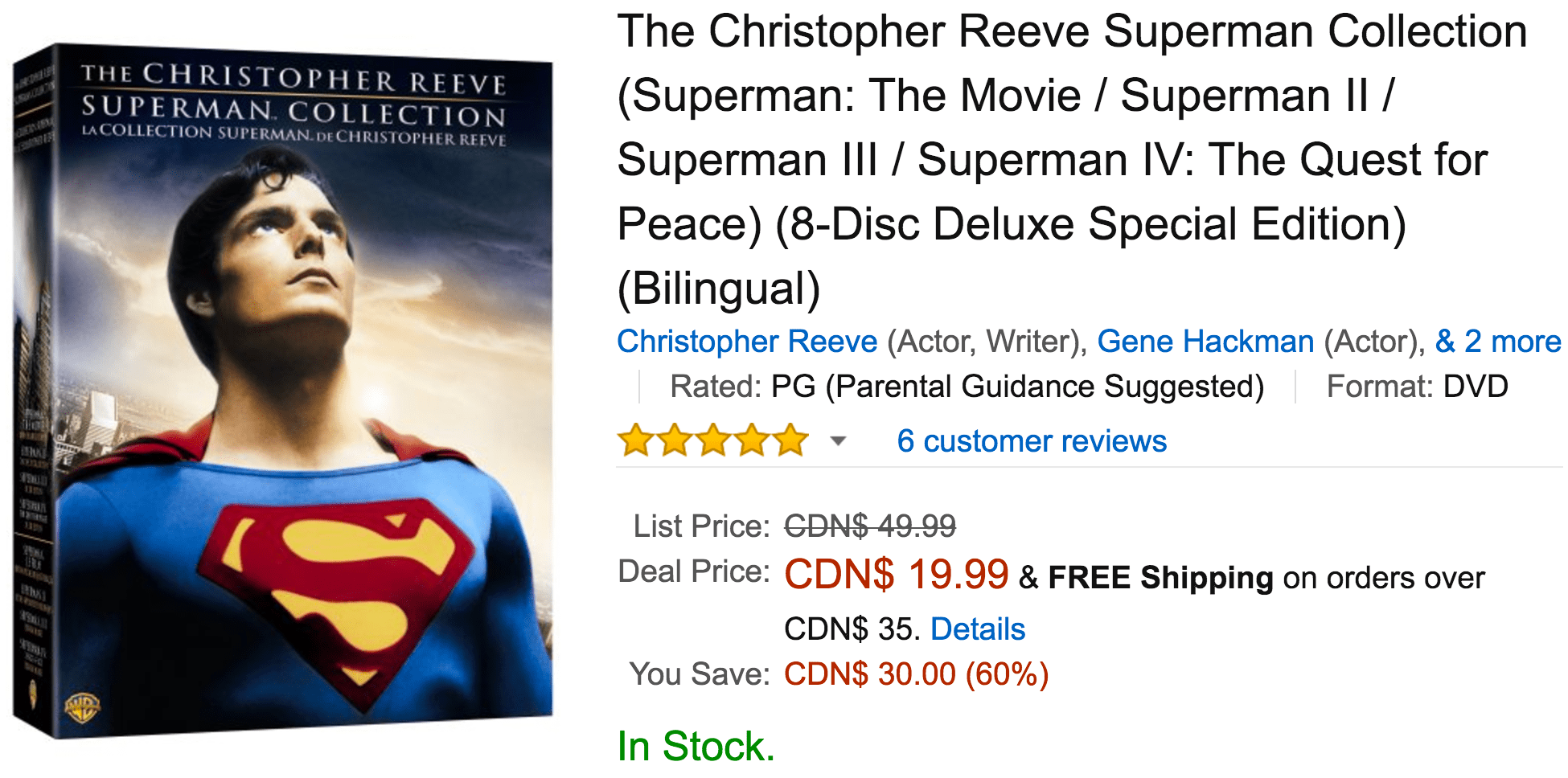Click the Warner Bros logo on box cover
This screenshot has height=778, width=1568.
point(82,707)
